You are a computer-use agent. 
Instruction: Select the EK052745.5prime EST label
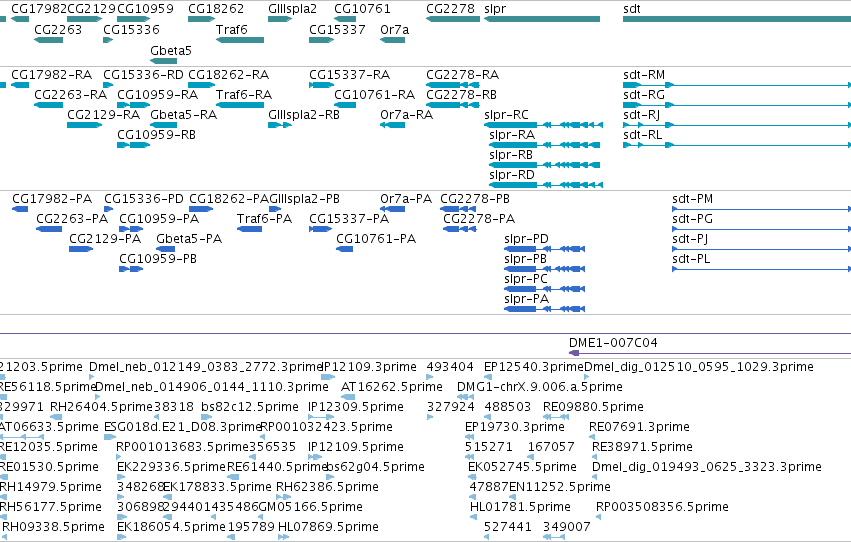522,467
